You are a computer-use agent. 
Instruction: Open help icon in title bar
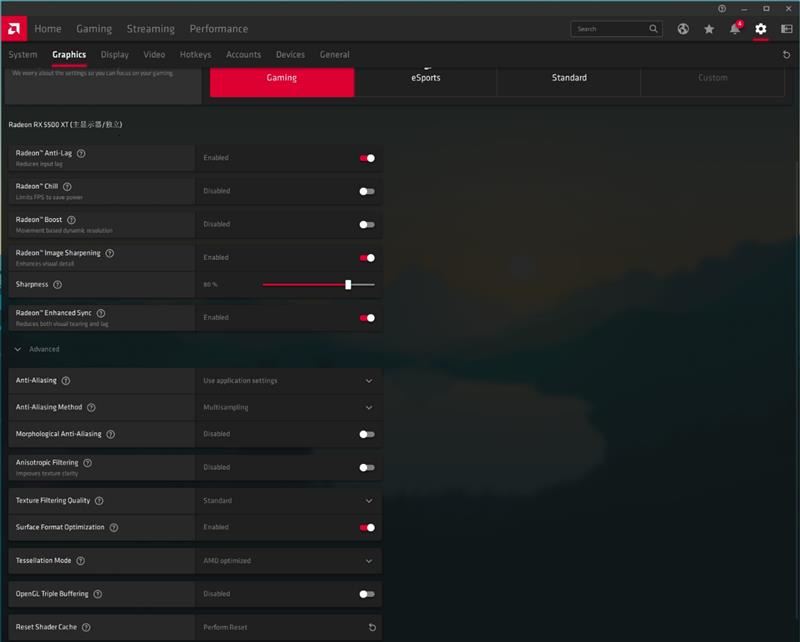point(722,9)
